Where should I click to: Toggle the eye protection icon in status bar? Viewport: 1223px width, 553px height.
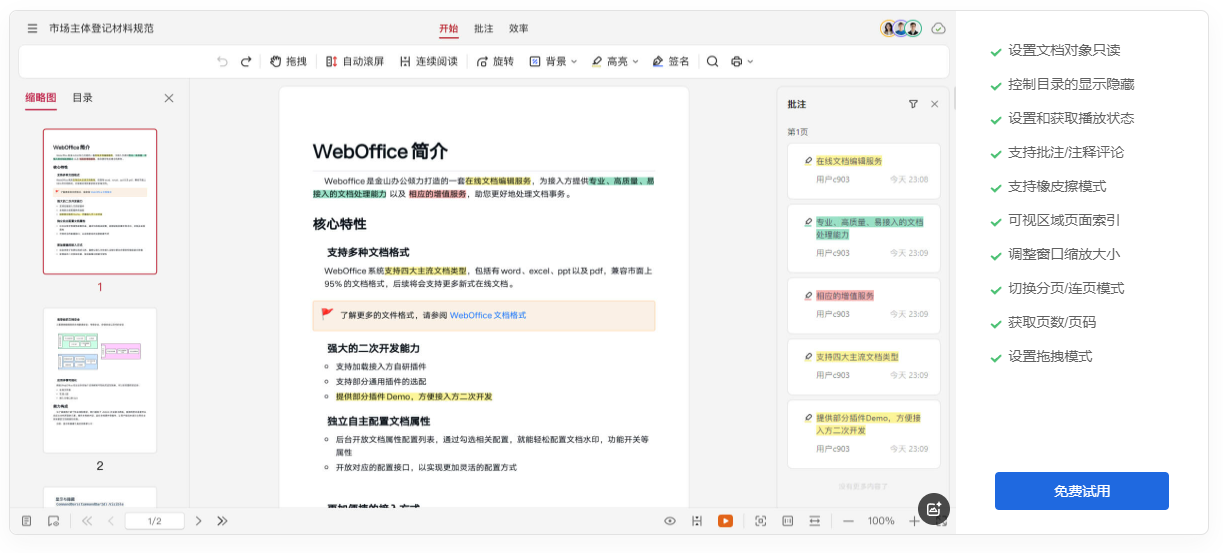(670, 521)
